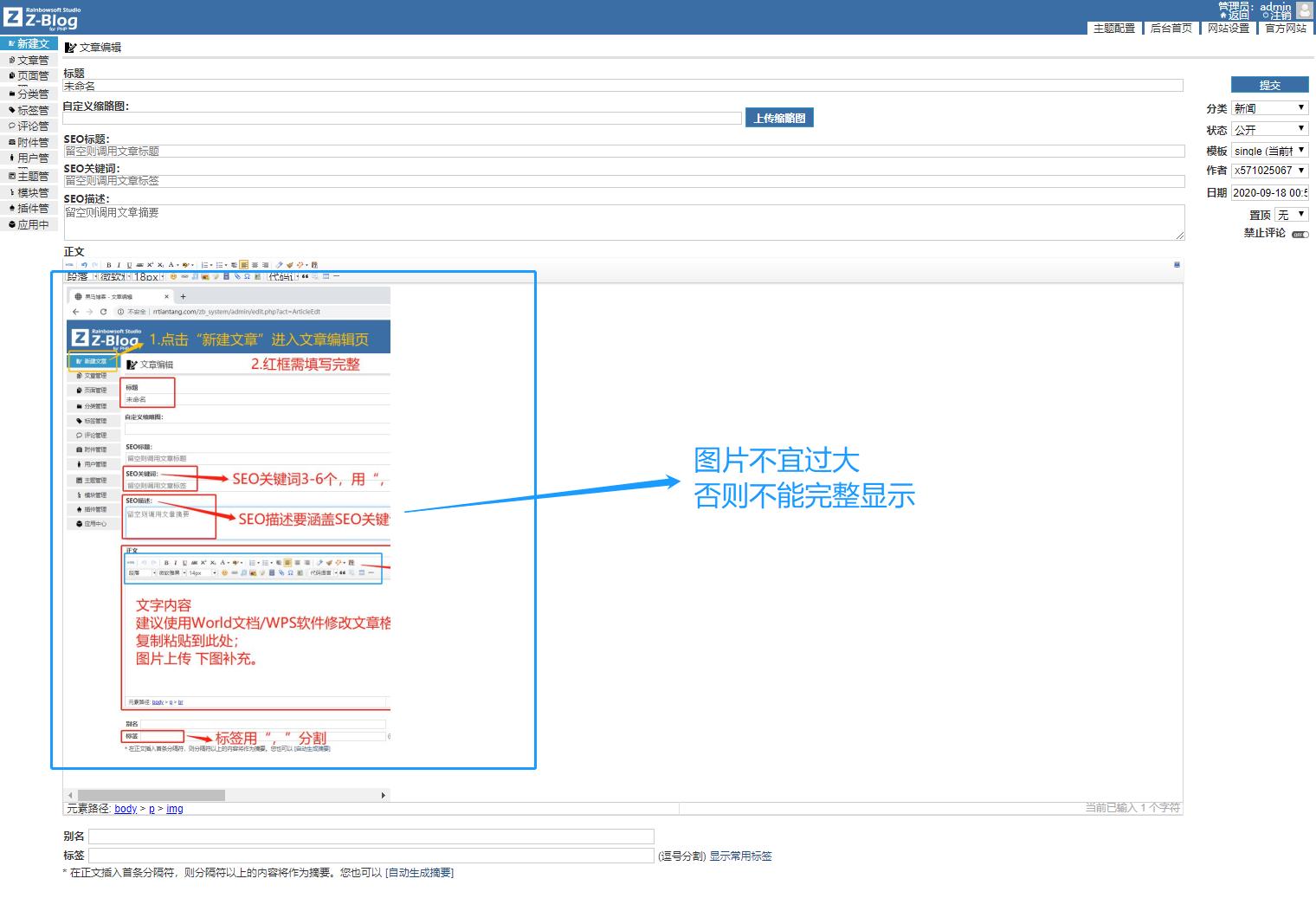Click the 日期 date input field
The width and height of the screenshot is (1316, 911).
1270,192
